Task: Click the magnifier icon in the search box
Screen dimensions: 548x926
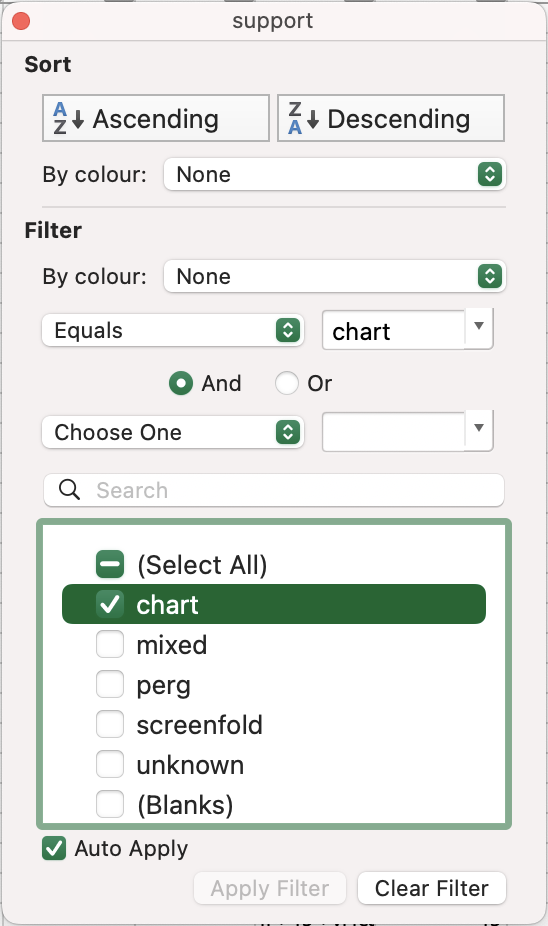Action: coord(69,490)
